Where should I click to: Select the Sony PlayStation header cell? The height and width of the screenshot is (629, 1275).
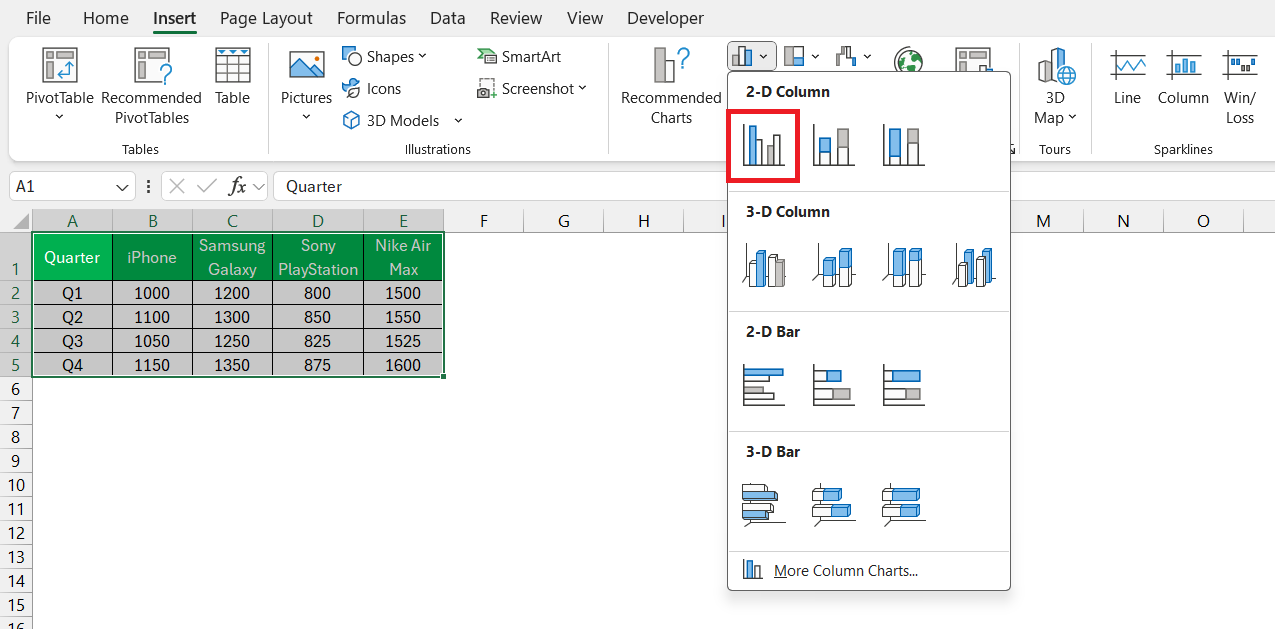click(x=318, y=257)
